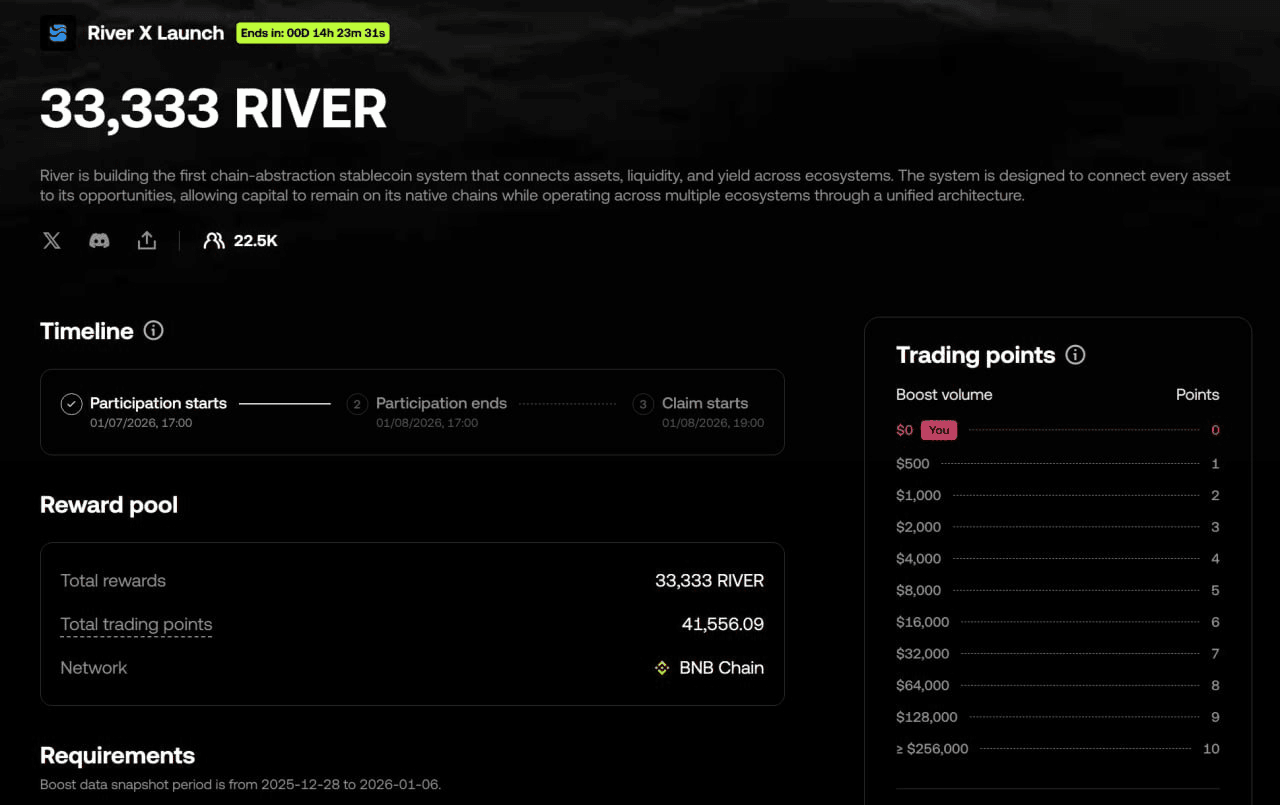Image resolution: width=1280 pixels, height=805 pixels.
Task: Select the $500 boost volume tier
Action: click(913, 464)
